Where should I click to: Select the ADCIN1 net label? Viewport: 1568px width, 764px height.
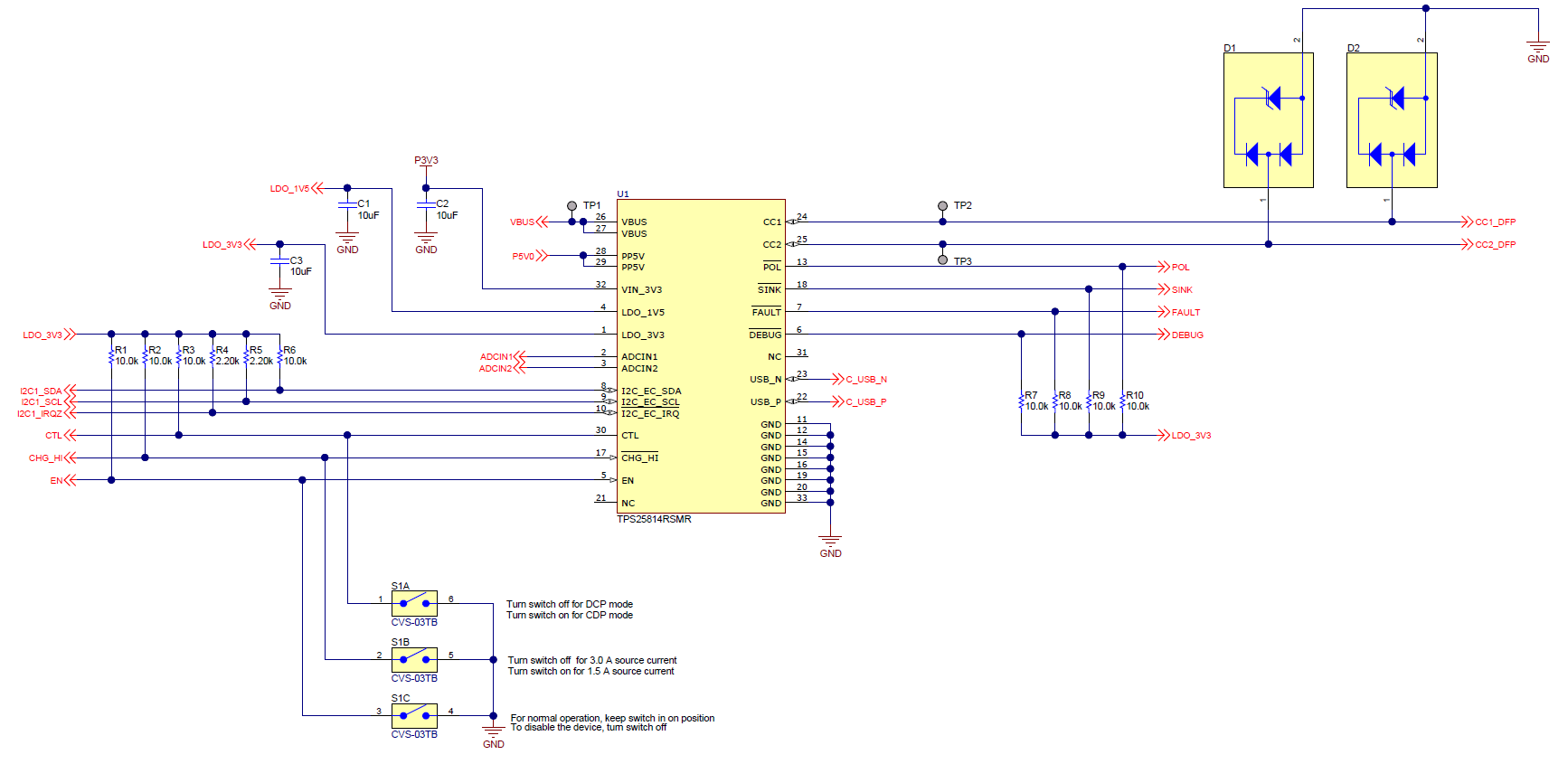pos(496,357)
